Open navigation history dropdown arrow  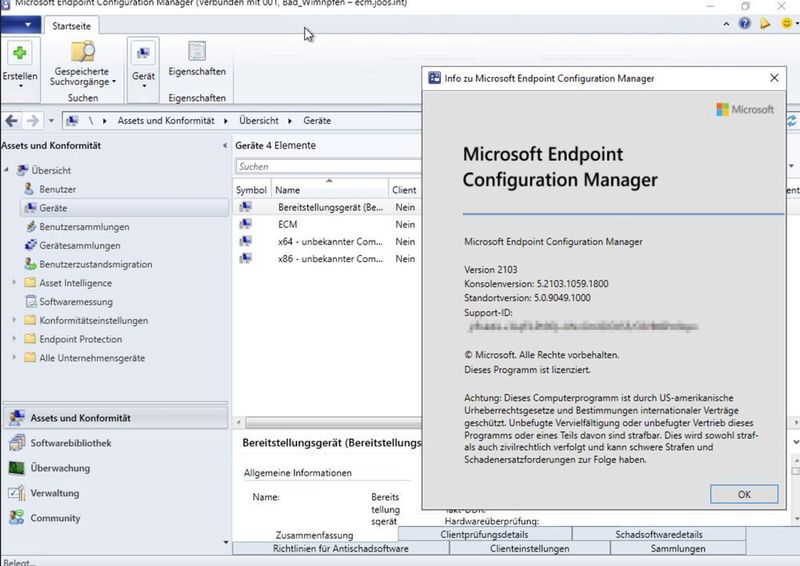tap(51, 121)
